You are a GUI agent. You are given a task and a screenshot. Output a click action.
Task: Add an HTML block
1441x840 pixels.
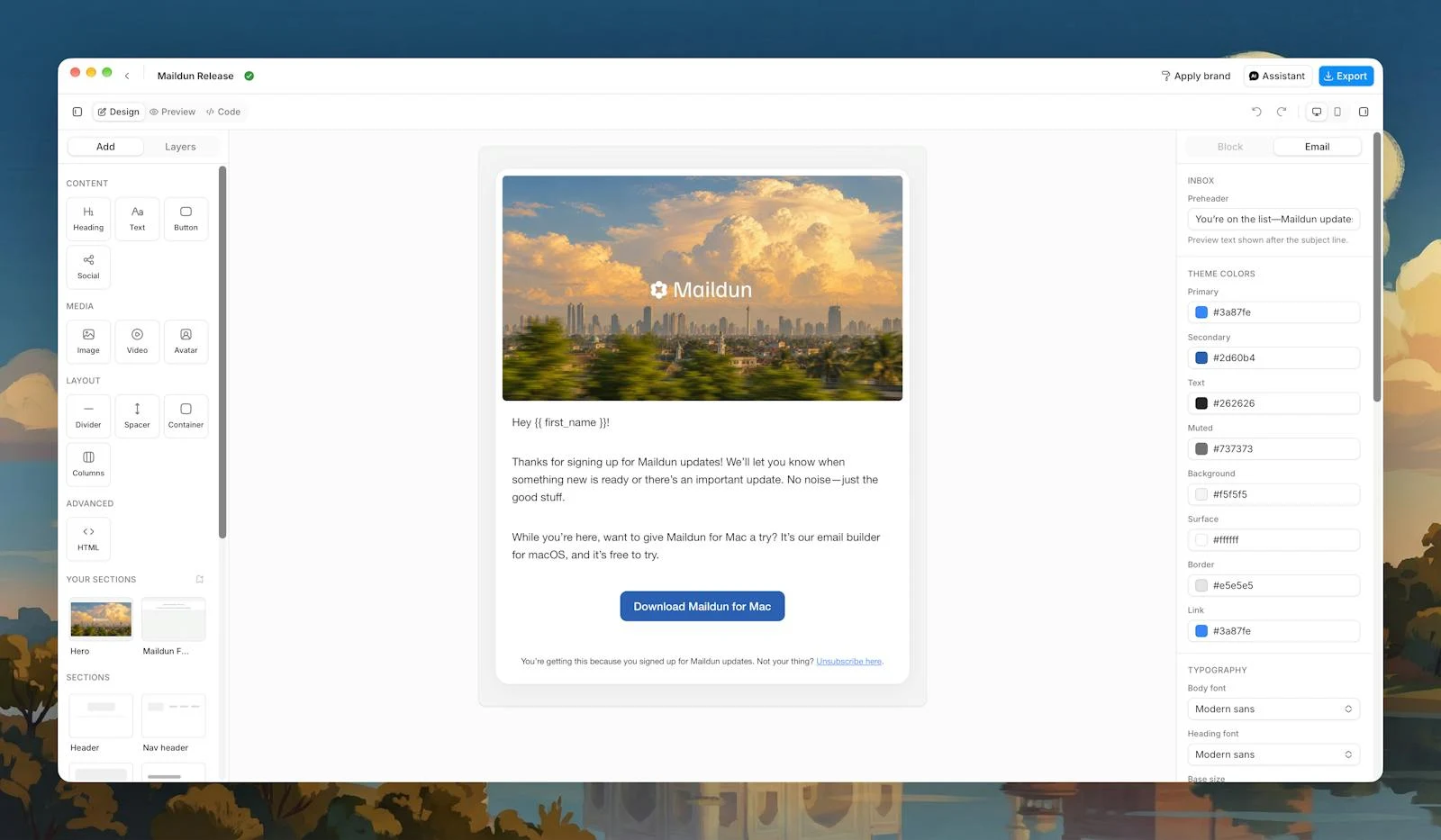[x=88, y=539]
